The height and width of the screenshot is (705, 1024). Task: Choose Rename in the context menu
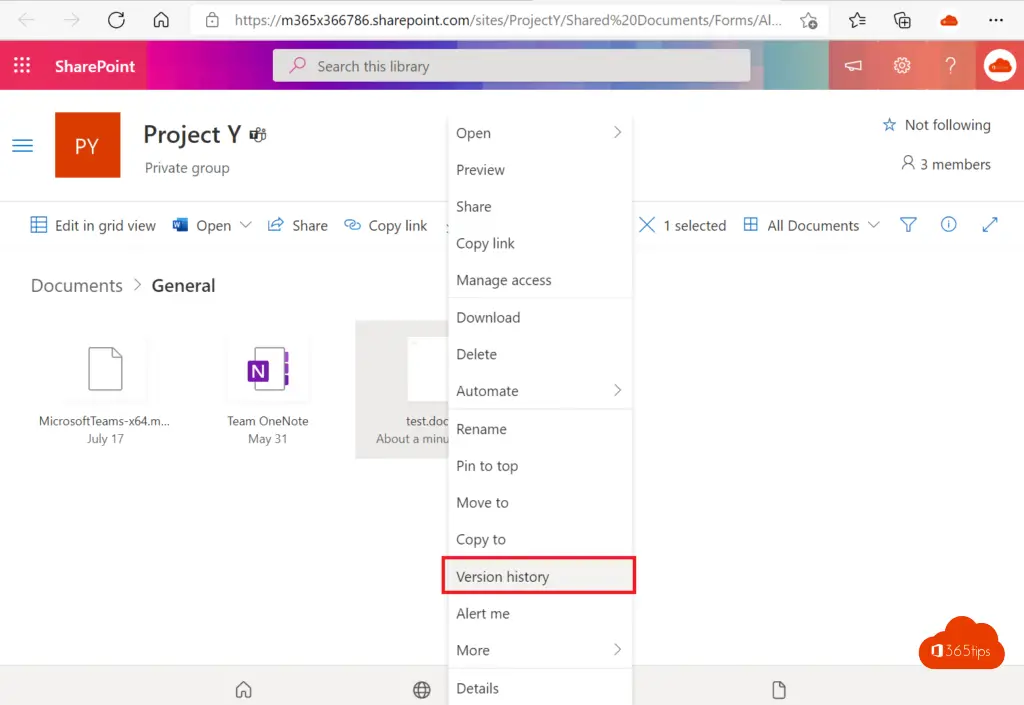[x=540, y=429]
